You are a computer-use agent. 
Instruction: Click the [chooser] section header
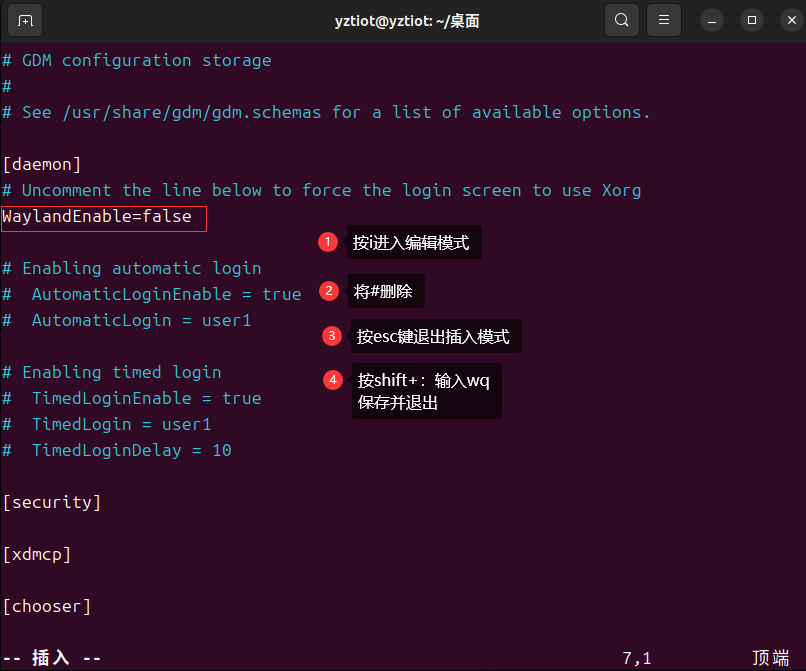tap(47, 606)
